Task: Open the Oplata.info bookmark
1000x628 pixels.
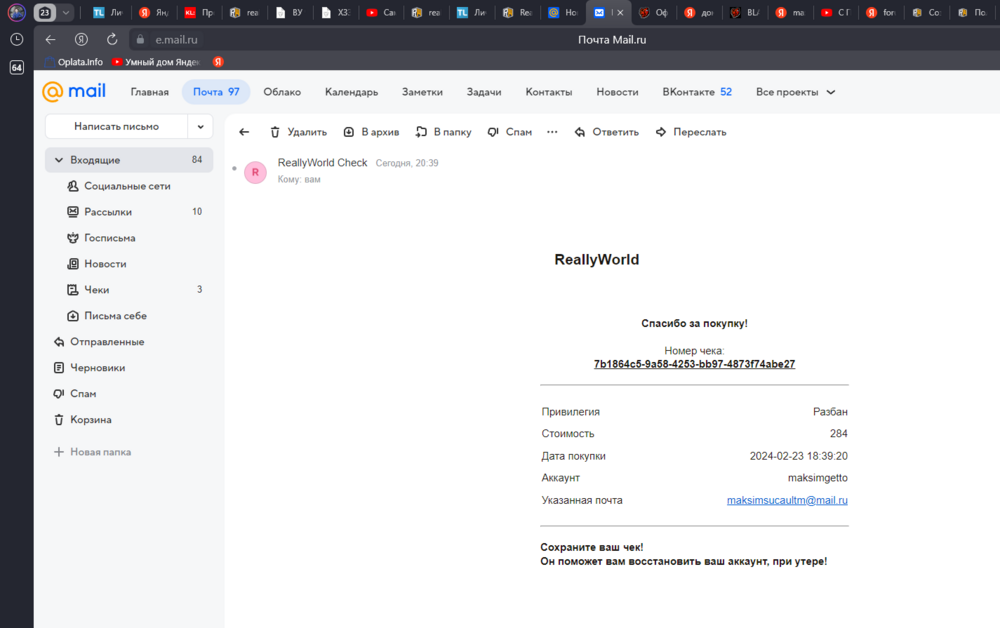Action: pyautogui.click(x=74, y=62)
